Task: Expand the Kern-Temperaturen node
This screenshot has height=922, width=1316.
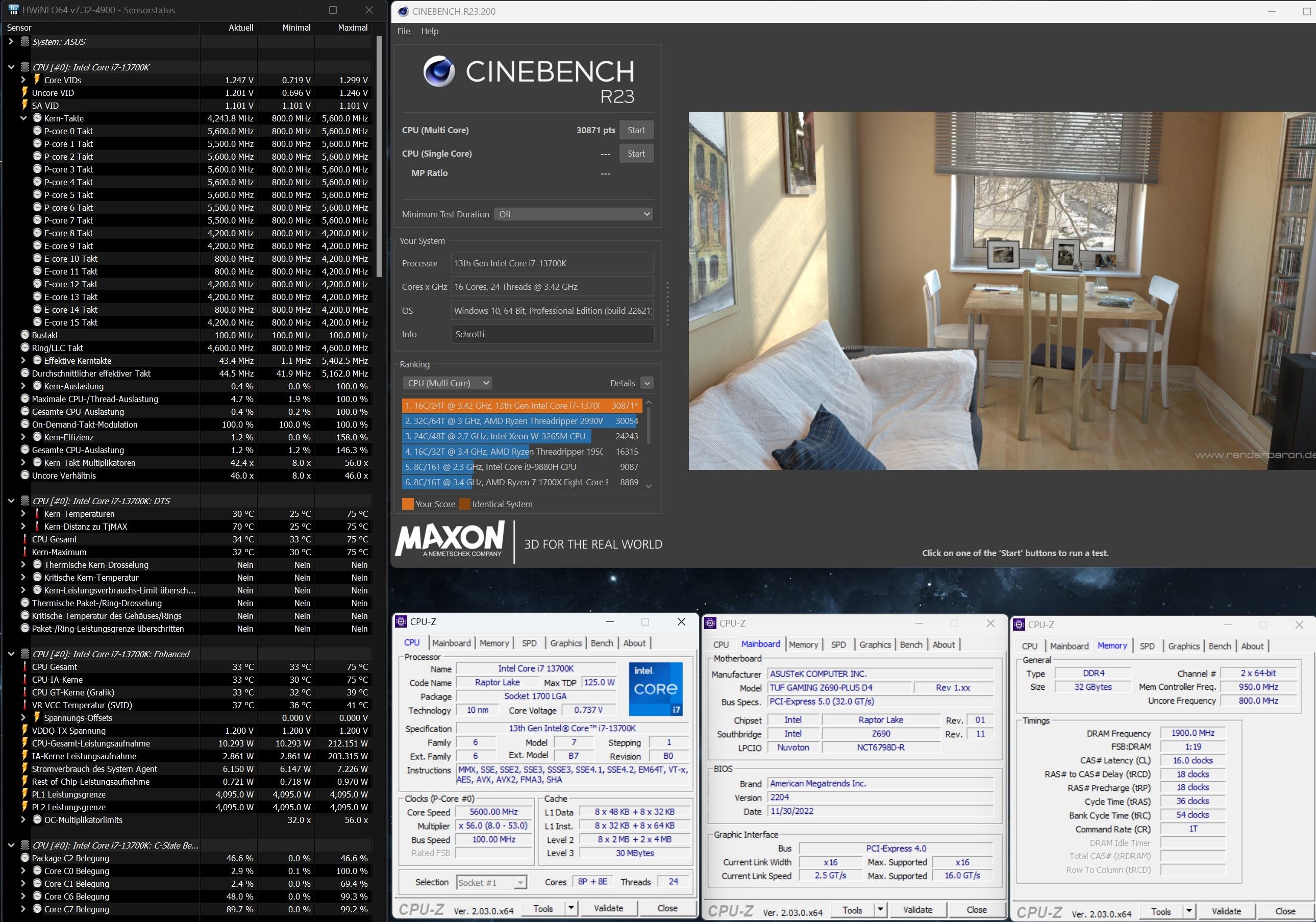Action: pos(23,514)
